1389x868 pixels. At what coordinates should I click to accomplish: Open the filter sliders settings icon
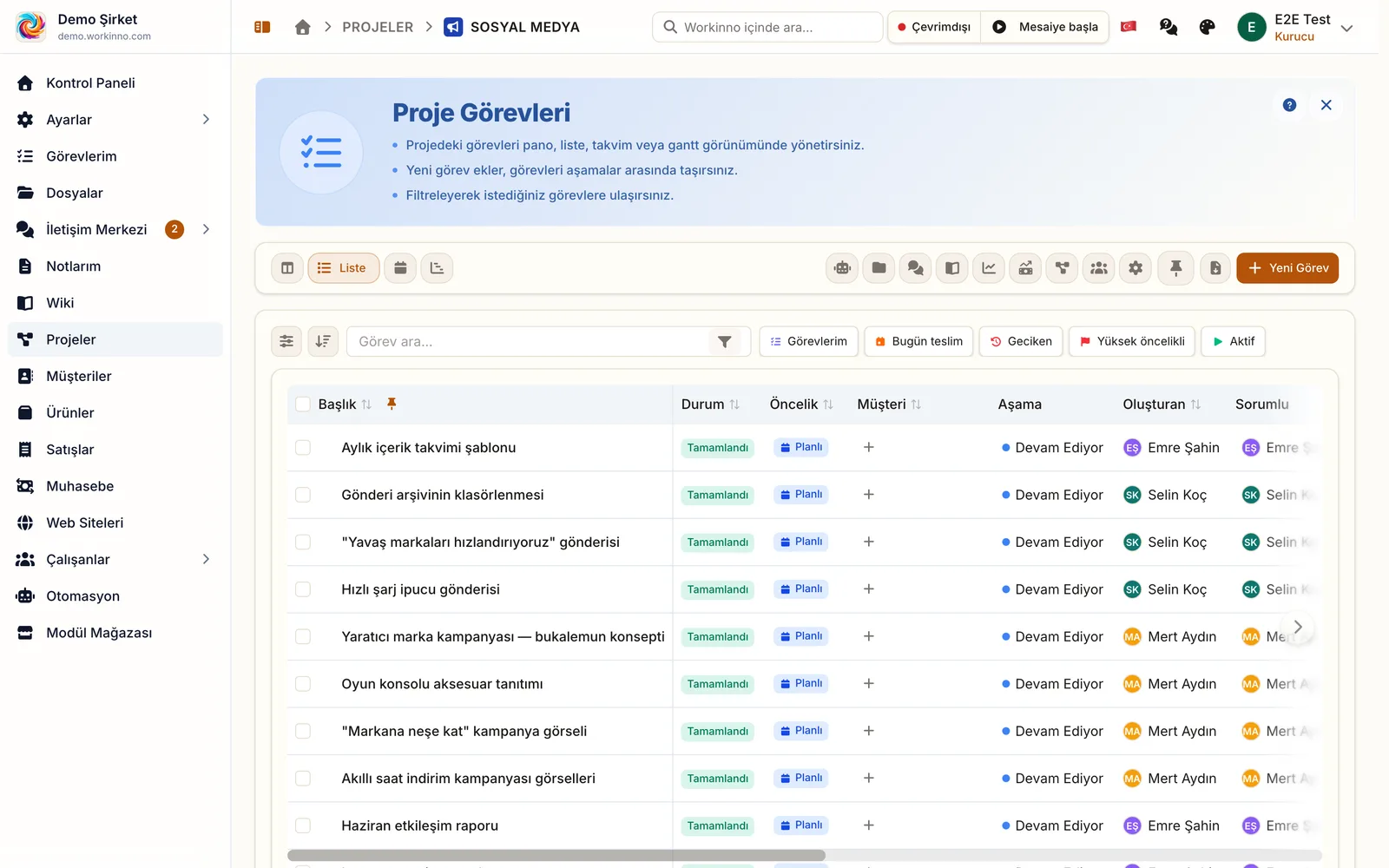tap(286, 342)
